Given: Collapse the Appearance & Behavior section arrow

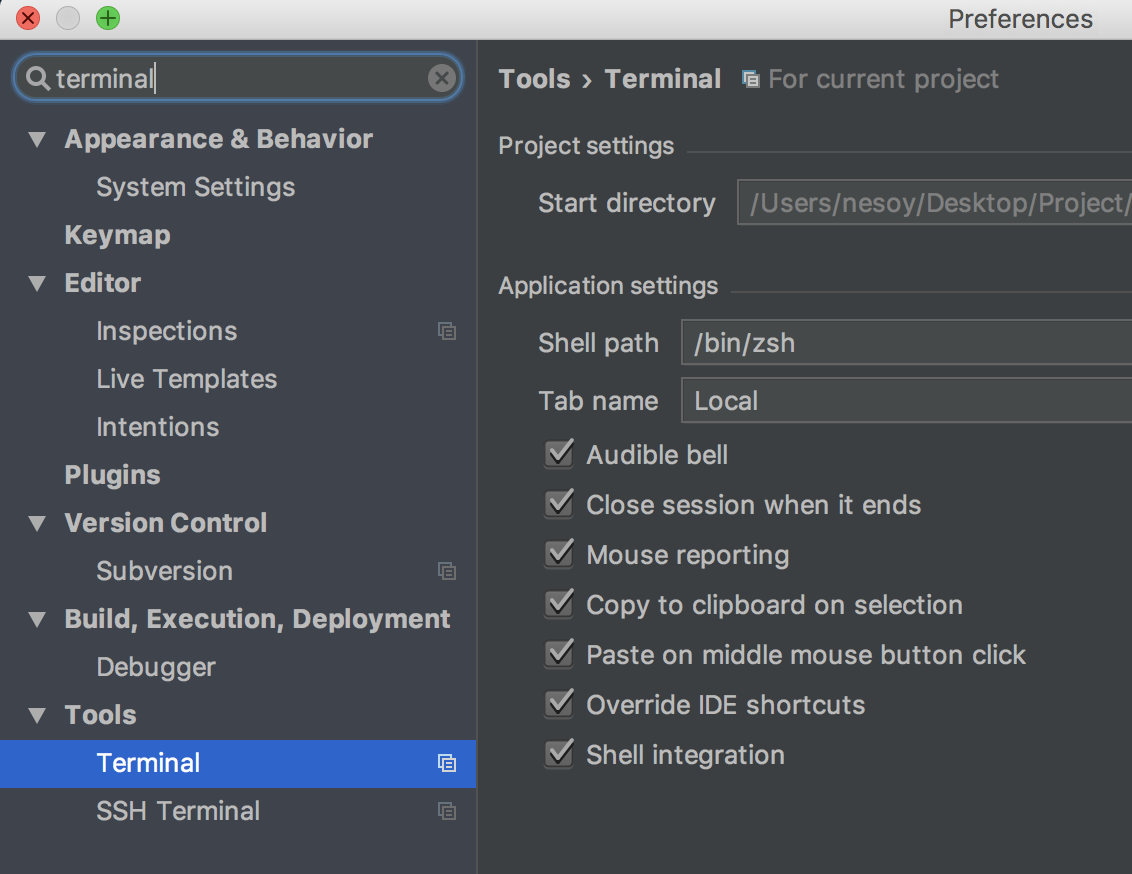Looking at the screenshot, I should [x=37, y=139].
